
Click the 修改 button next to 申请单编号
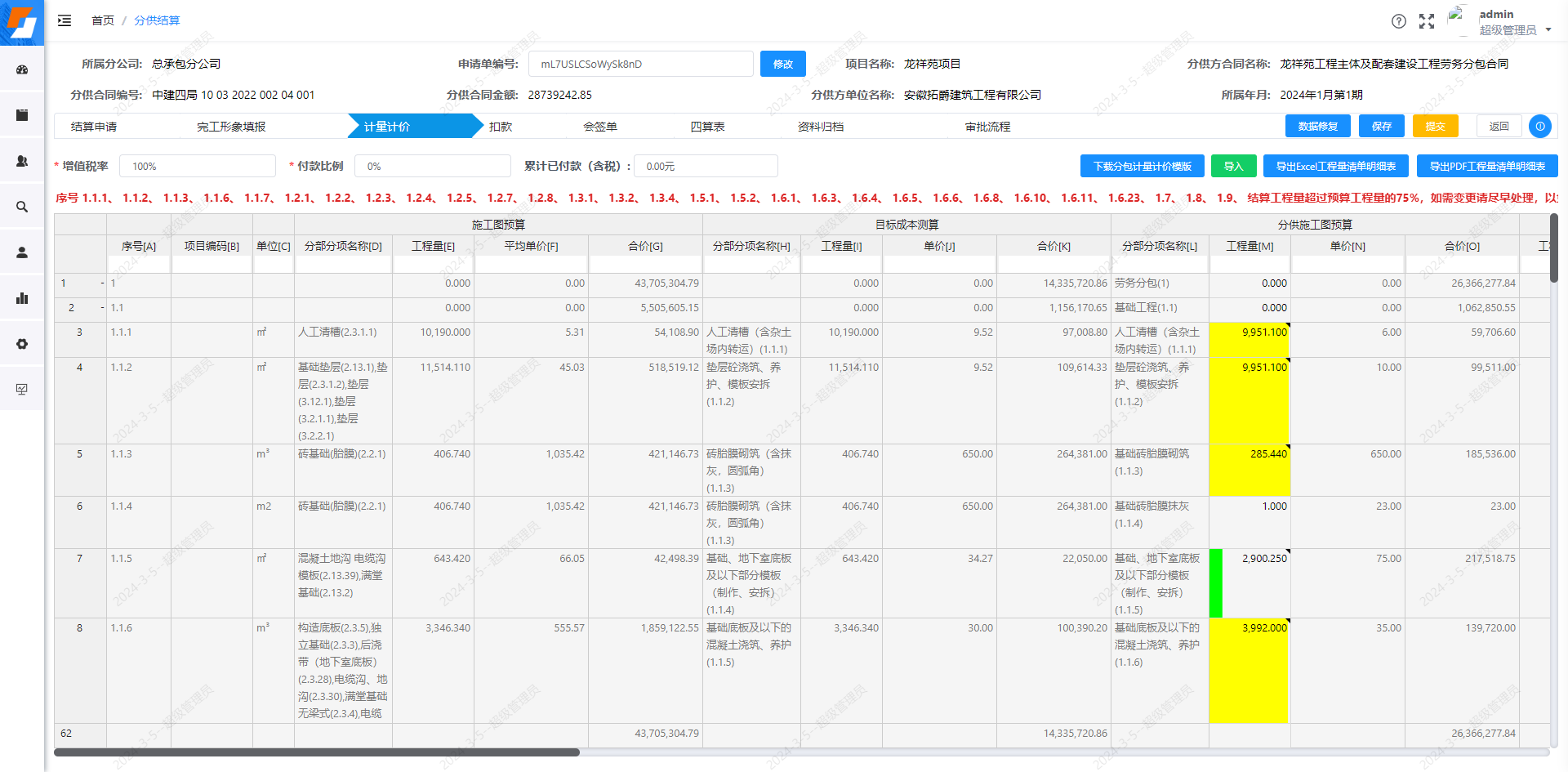(x=782, y=63)
